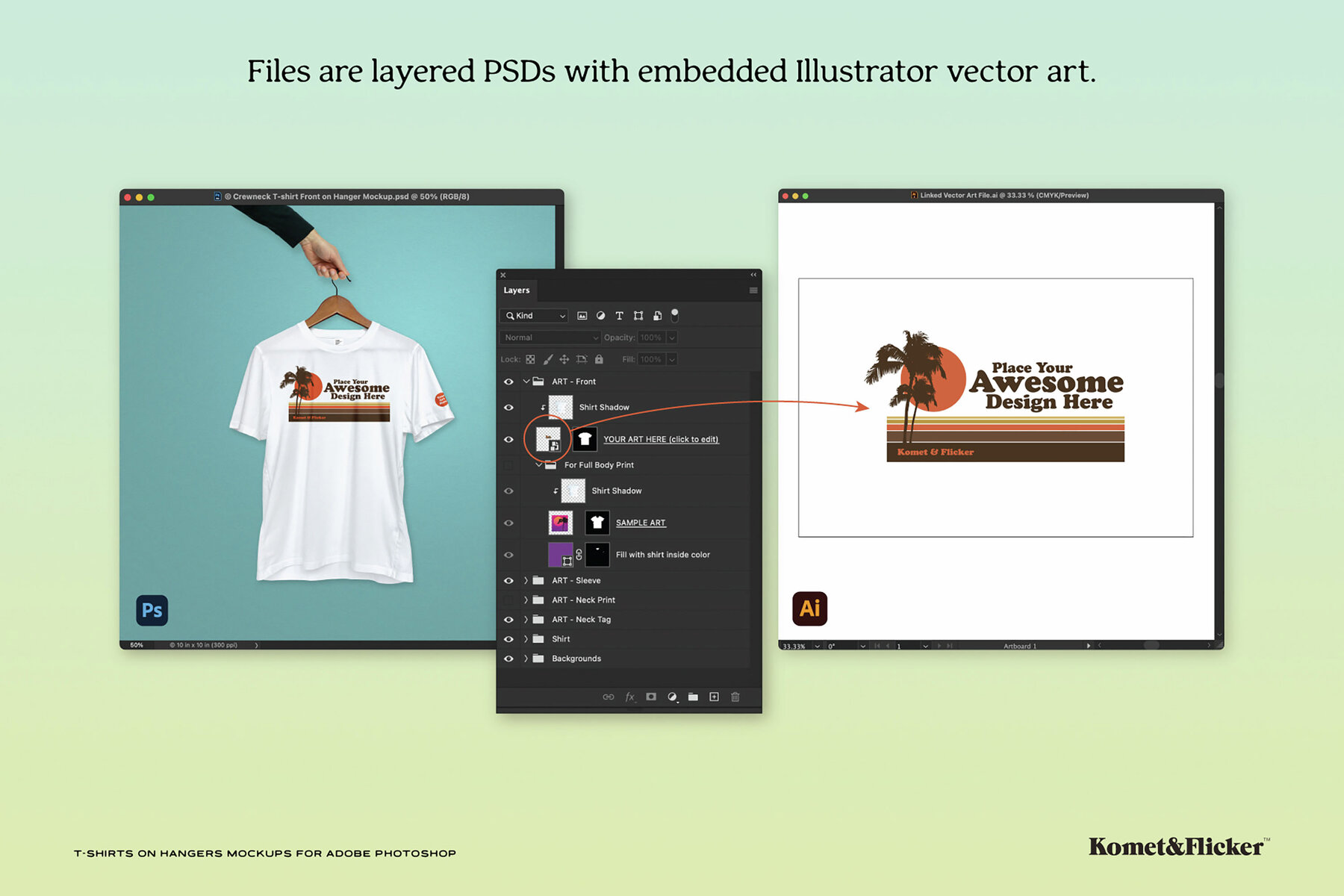Viewport: 1344px width, 896px height.
Task: Create new adjustment layer icon
Action: coord(672,697)
